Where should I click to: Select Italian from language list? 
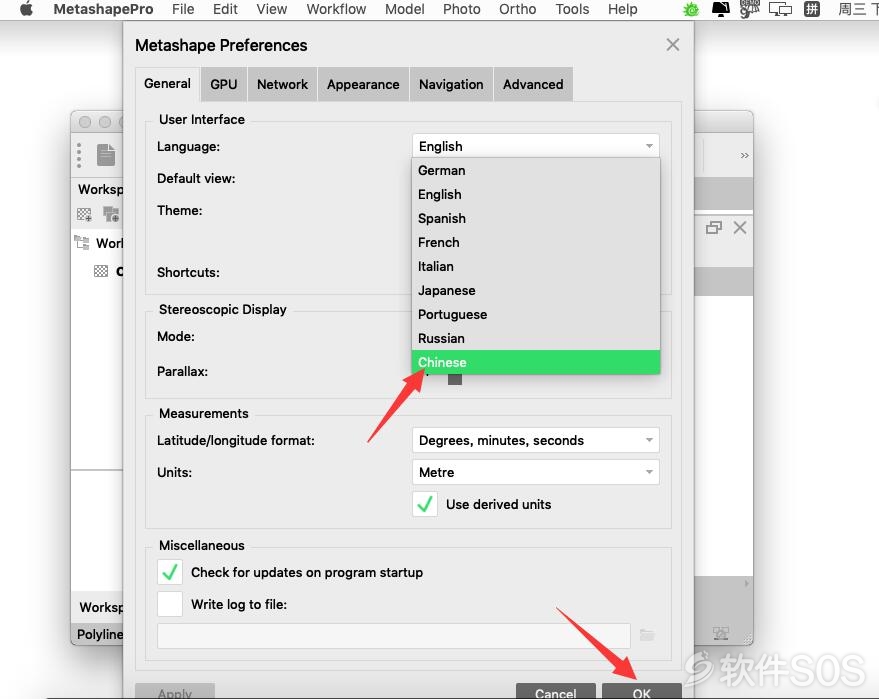(535, 267)
